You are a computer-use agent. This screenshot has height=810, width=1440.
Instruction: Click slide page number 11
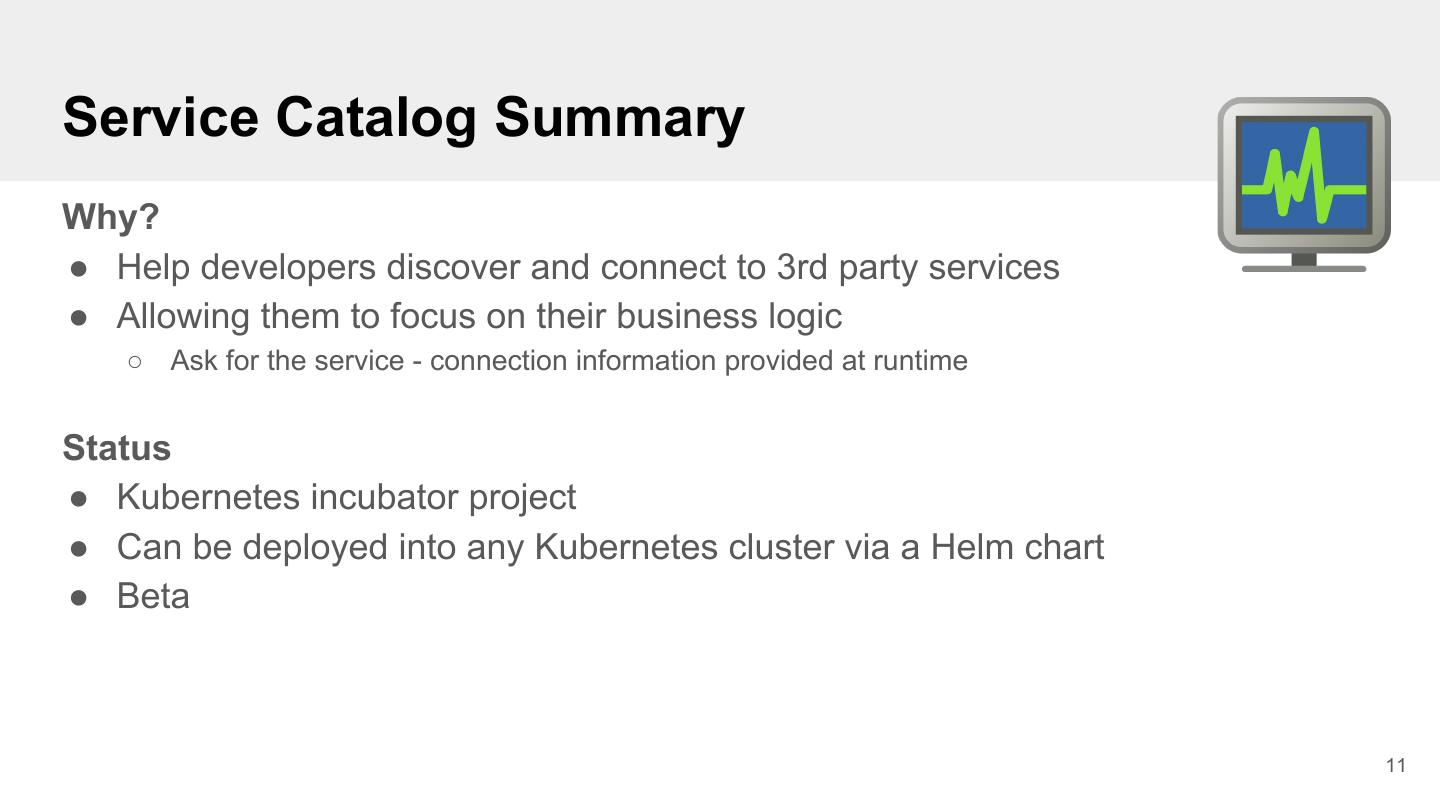[x=1396, y=765]
